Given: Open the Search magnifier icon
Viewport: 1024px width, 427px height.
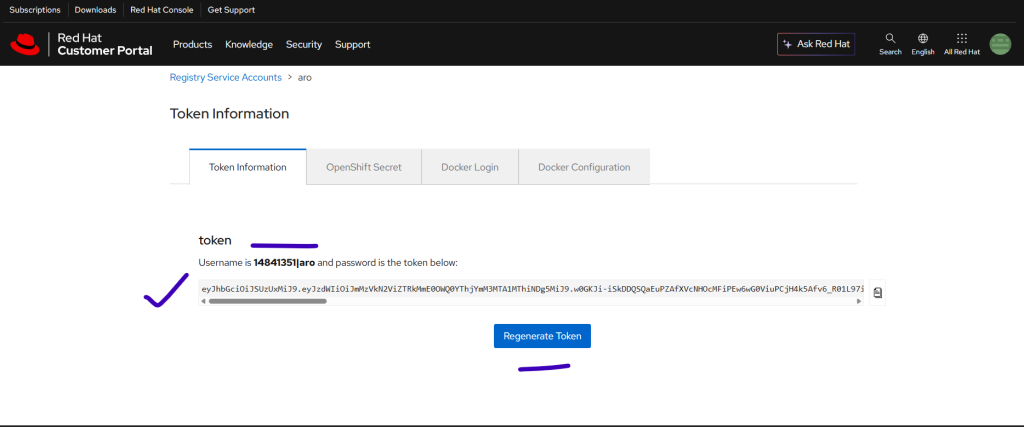Looking at the screenshot, I should [890, 39].
